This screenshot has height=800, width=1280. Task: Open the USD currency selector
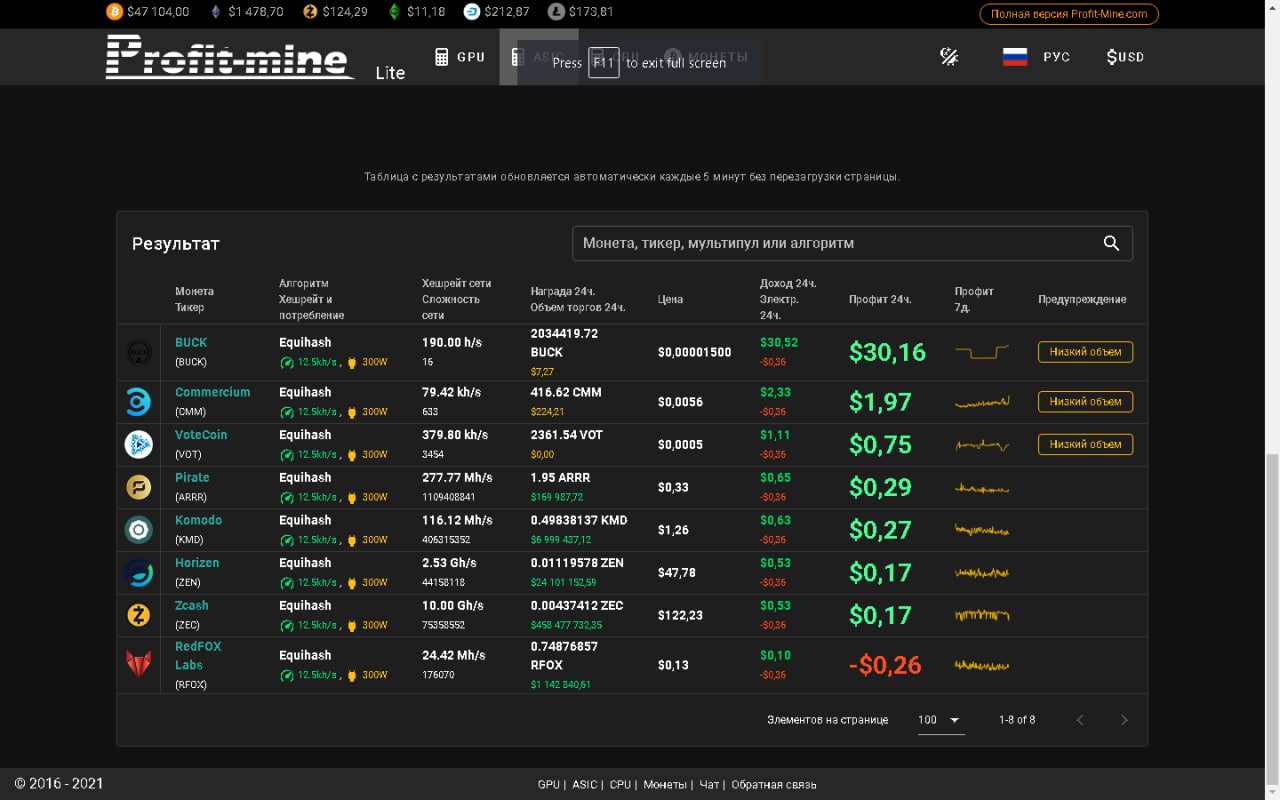click(1125, 57)
